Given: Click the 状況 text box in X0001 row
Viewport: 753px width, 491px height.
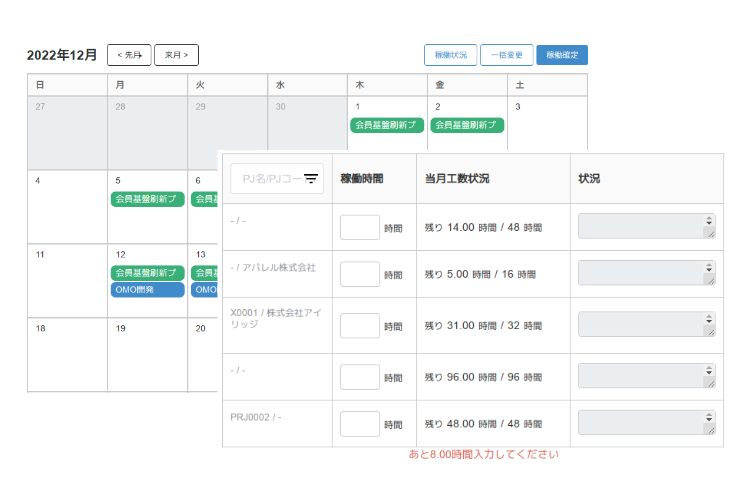Looking at the screenshot, I should [647, 324].
